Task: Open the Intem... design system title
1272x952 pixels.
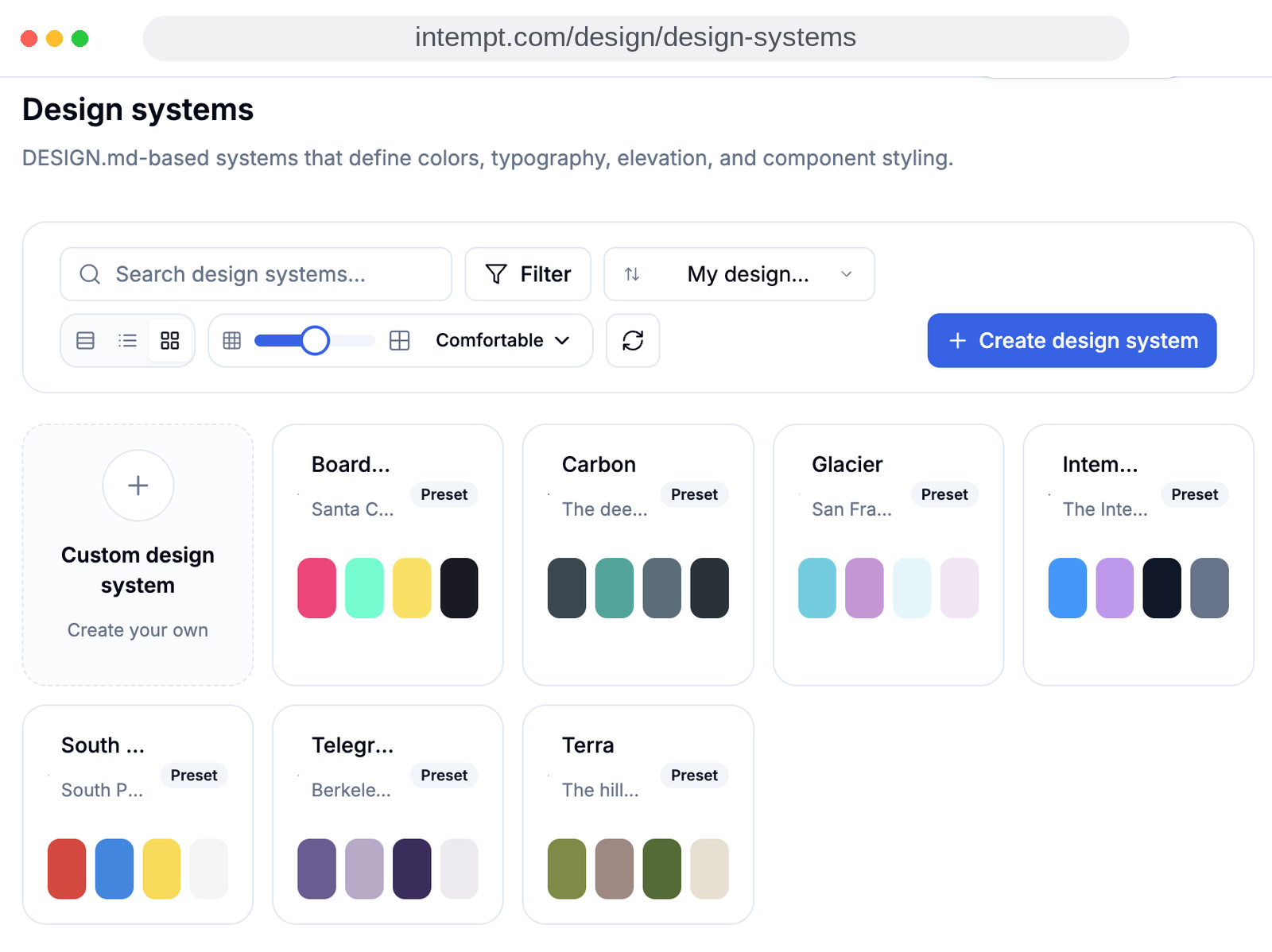Action: click(1100, 465)
